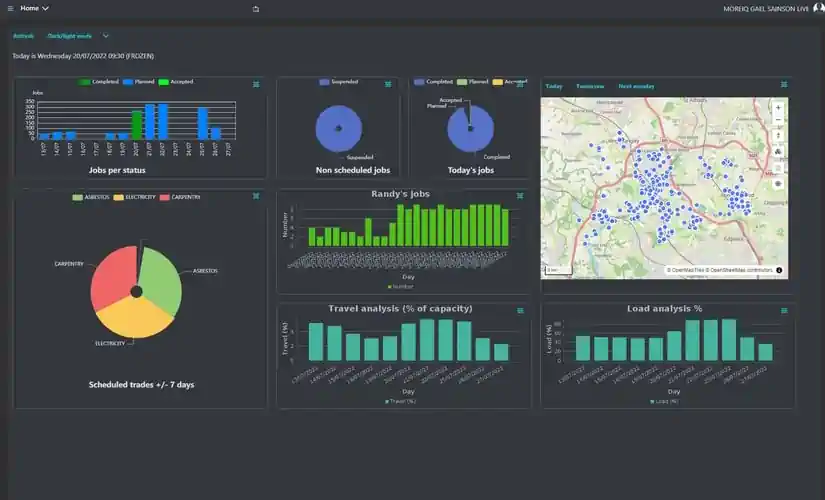Open the Home dropdown menu
825x500 pixels.
[35, 8]
